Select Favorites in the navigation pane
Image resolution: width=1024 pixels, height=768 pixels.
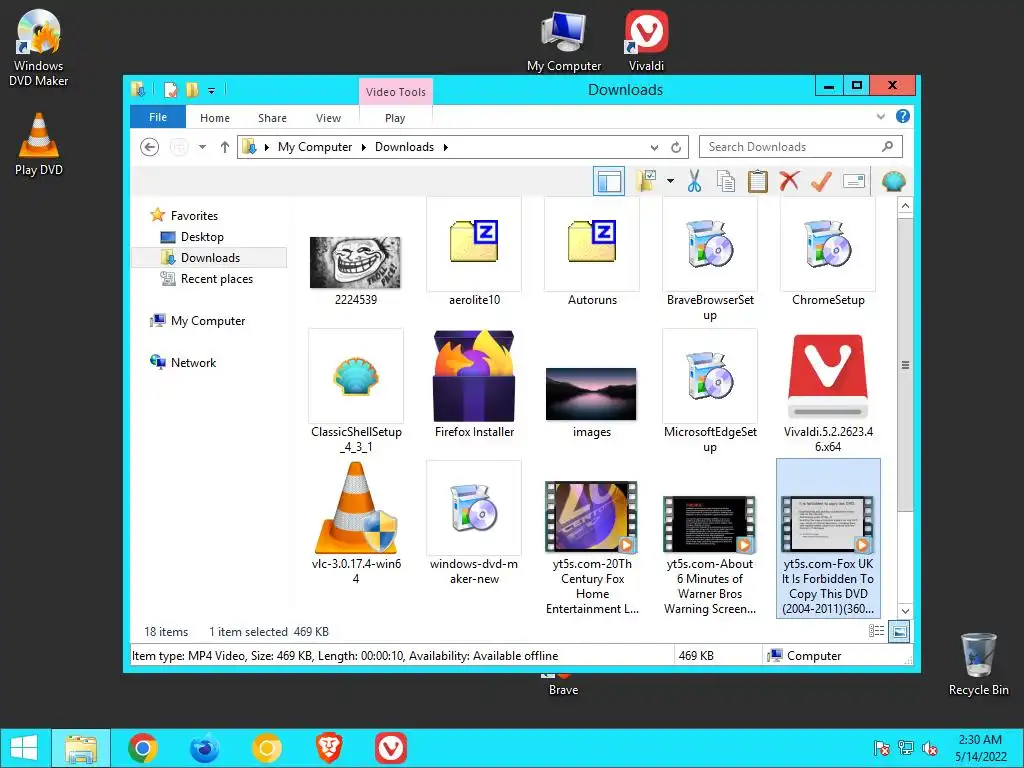pos(194,216)
